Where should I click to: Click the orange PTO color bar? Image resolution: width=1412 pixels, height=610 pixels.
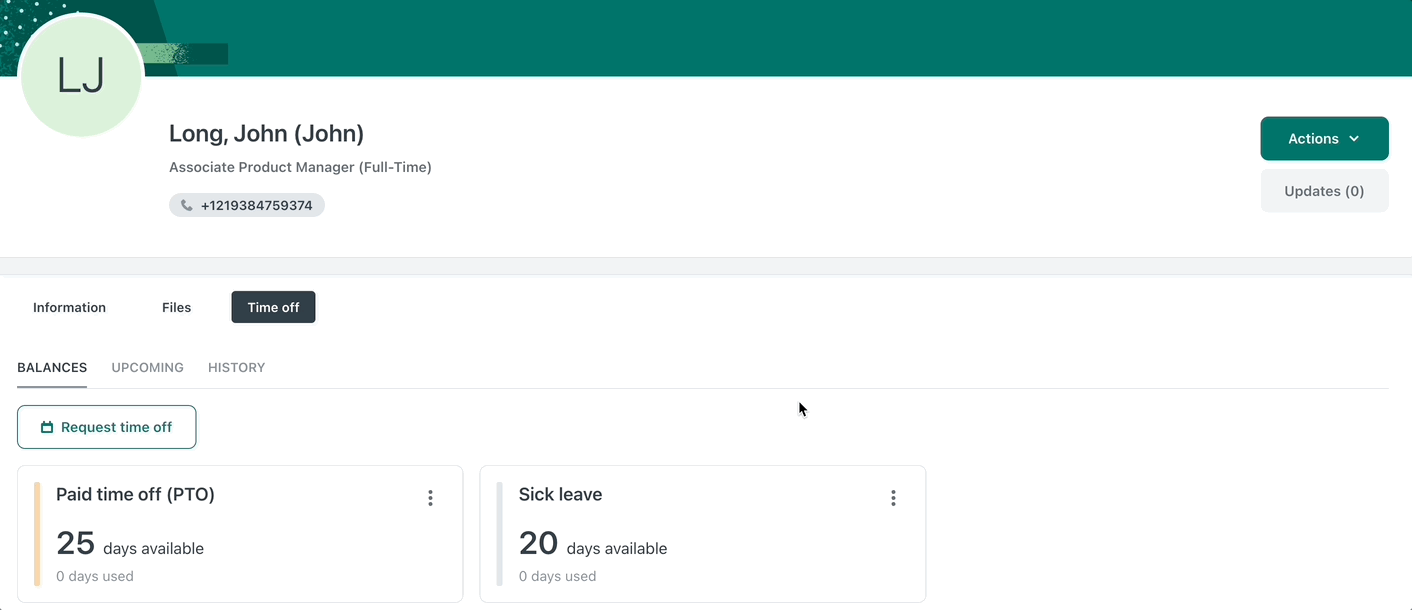click(37, 534)
